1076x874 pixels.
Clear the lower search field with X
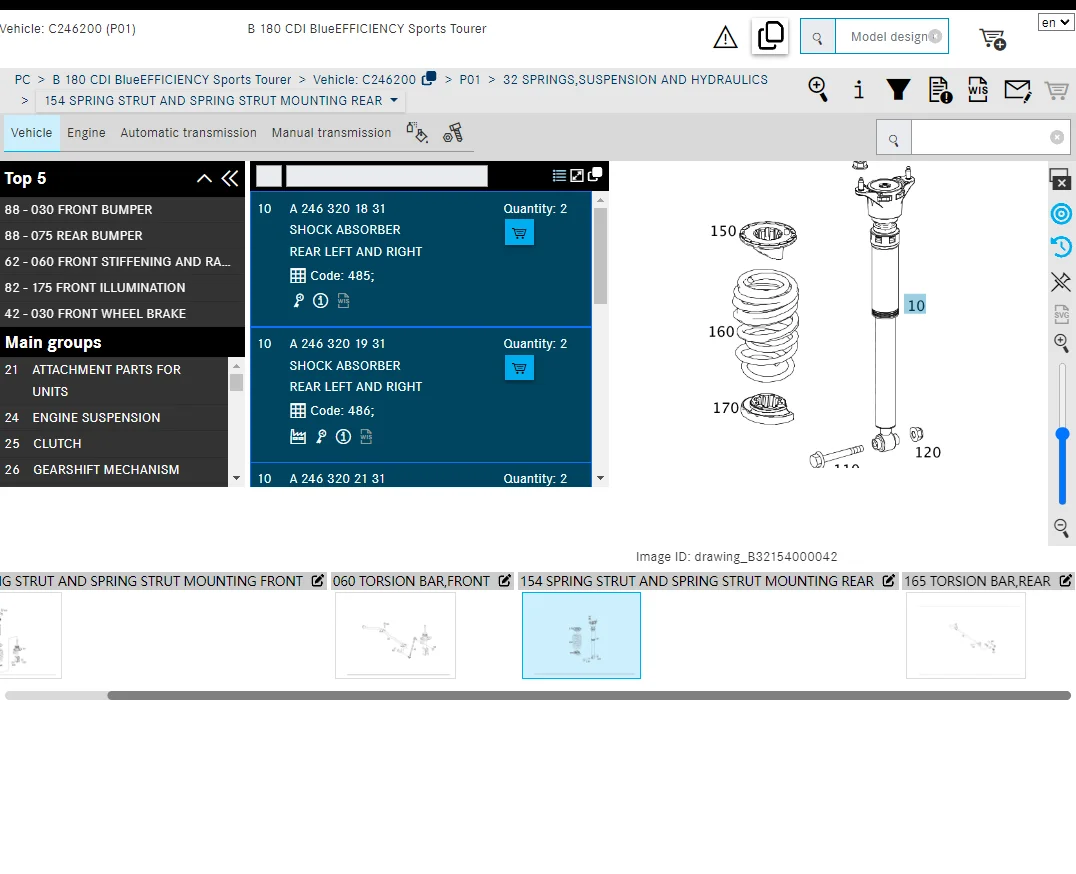pyautogui.click(x=1057, y=137)
